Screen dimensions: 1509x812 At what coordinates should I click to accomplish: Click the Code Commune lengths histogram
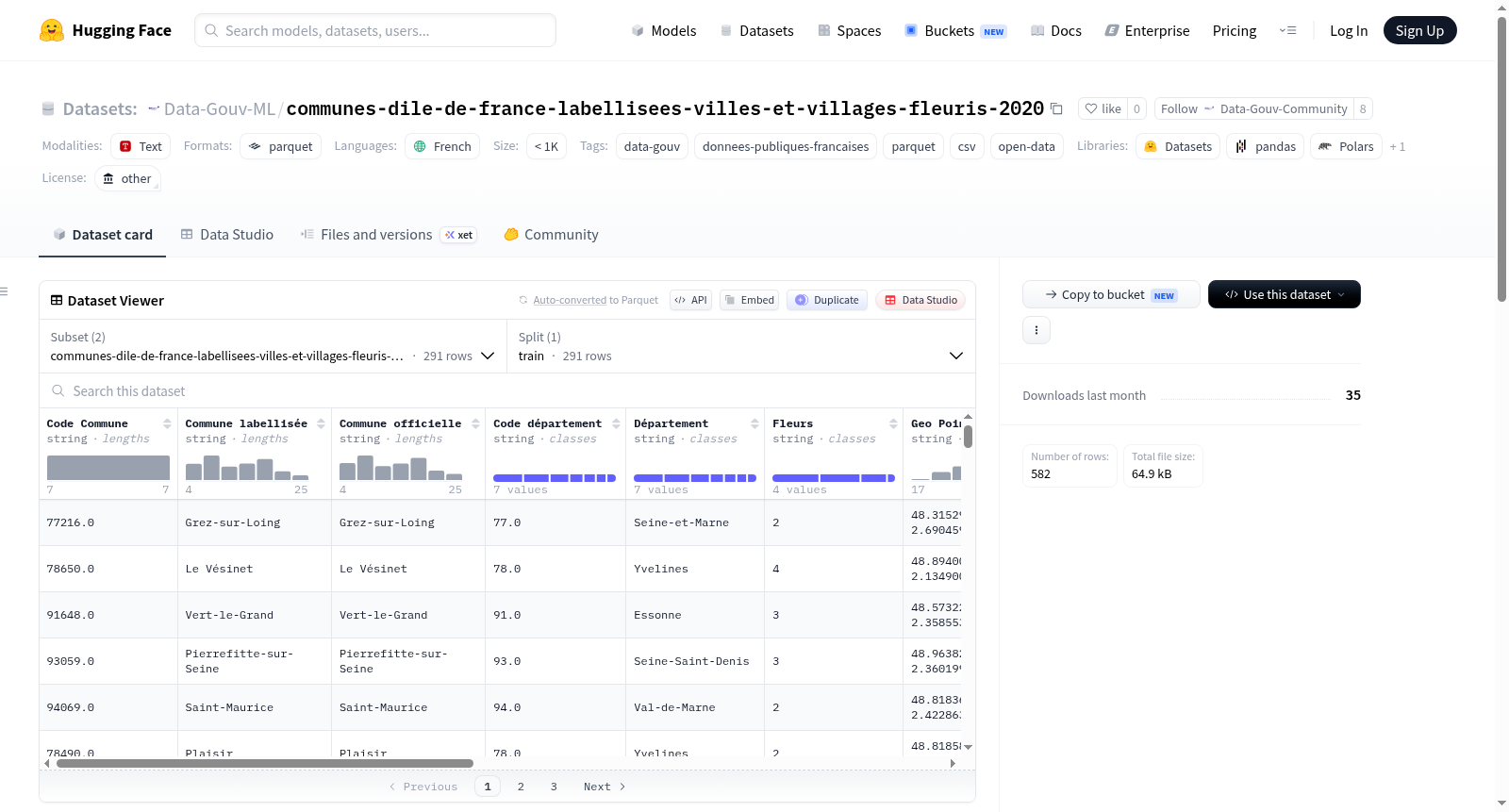click(108, 468)
